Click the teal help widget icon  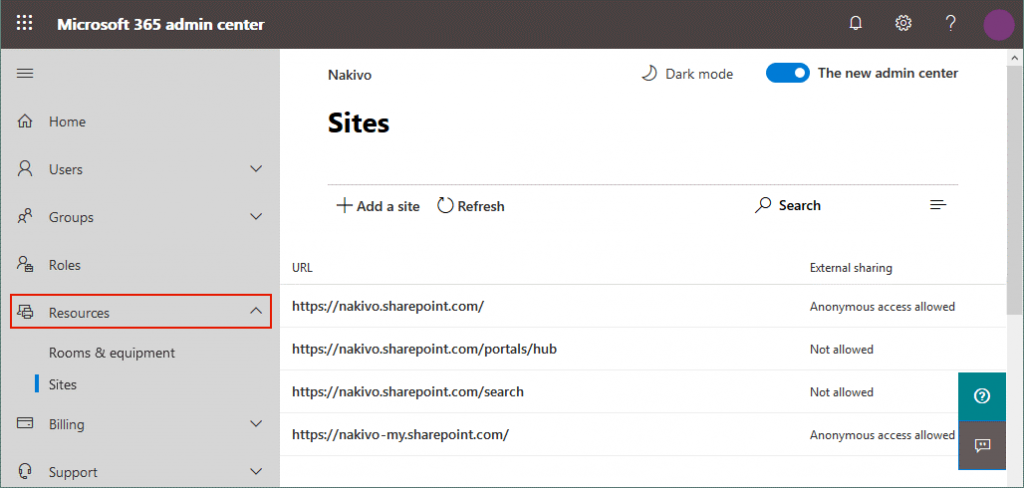point(981,396)
